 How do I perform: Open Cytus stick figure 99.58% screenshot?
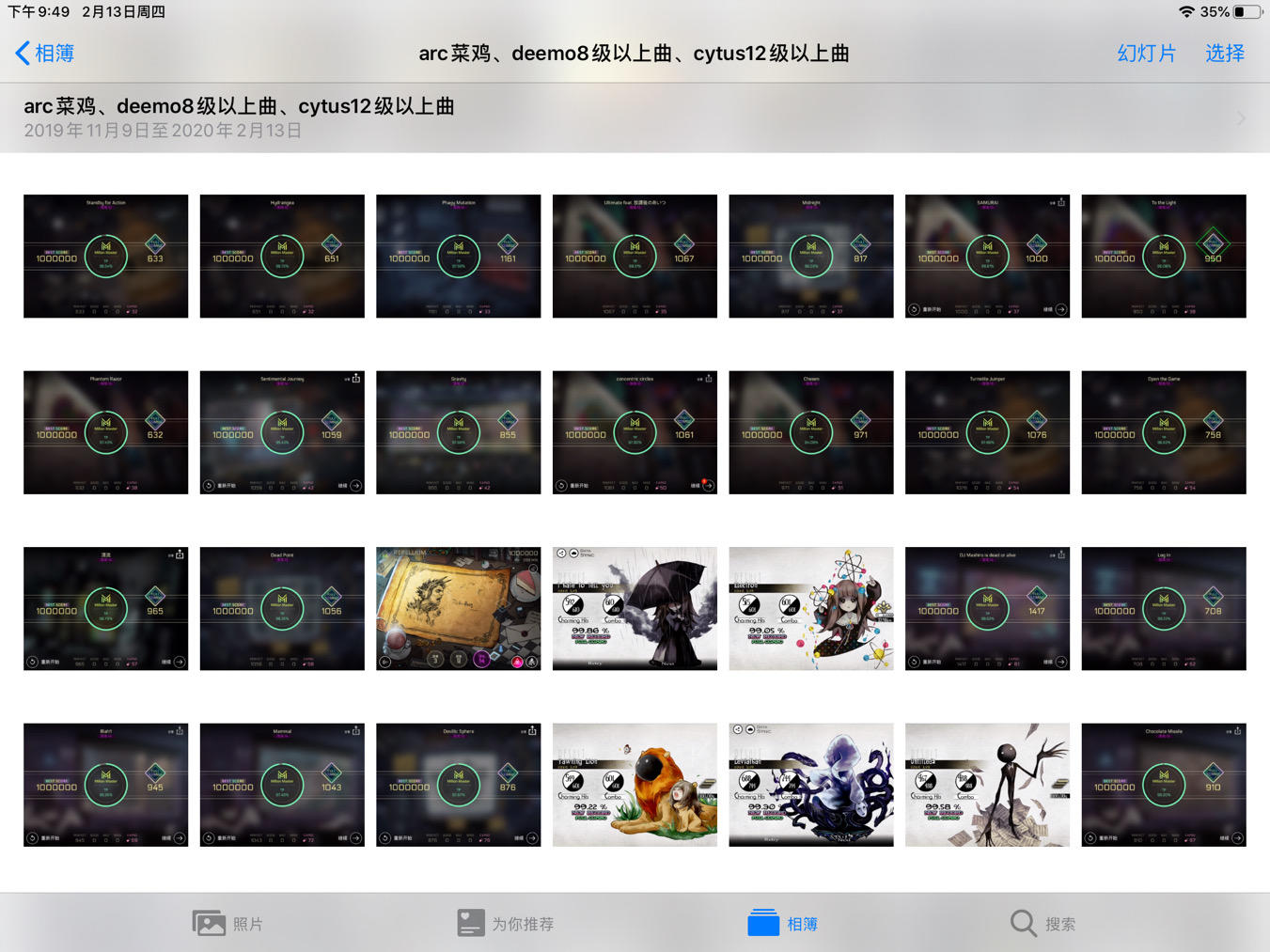click(987, 785)
